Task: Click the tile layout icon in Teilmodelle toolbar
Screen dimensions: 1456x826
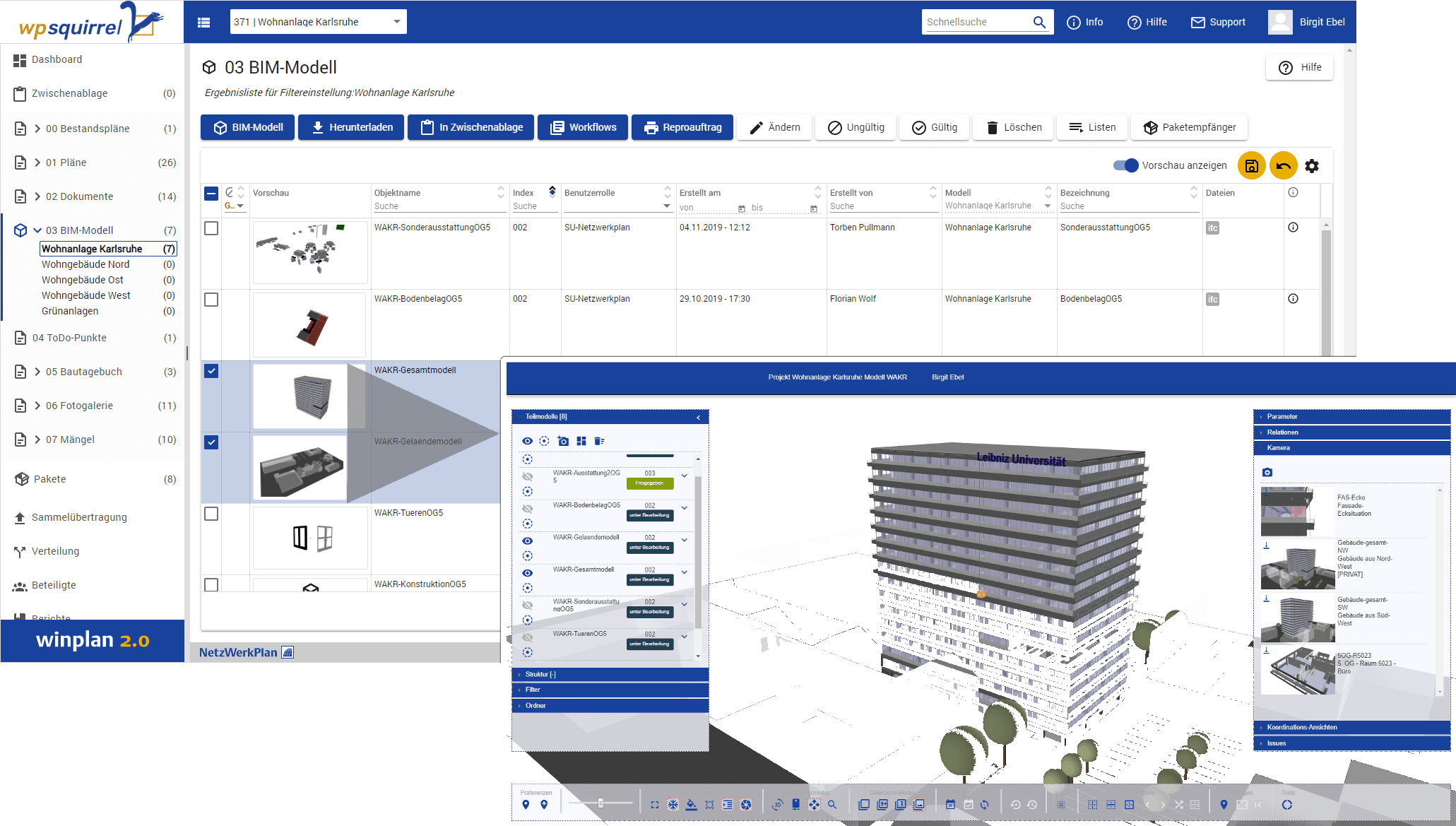Action: click(581, 441)
